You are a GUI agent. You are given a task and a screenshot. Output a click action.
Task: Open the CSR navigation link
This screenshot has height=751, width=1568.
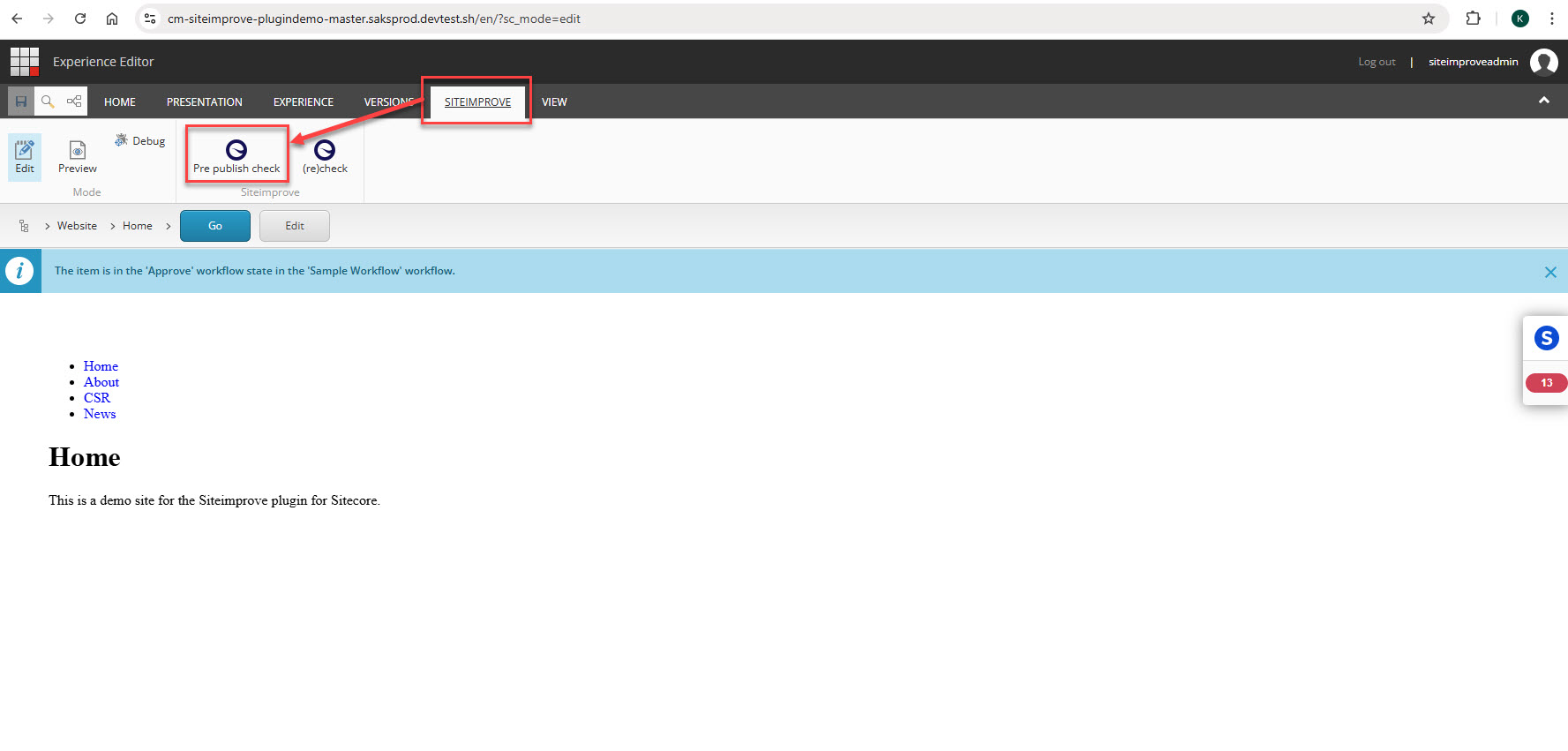pos(97,398)
